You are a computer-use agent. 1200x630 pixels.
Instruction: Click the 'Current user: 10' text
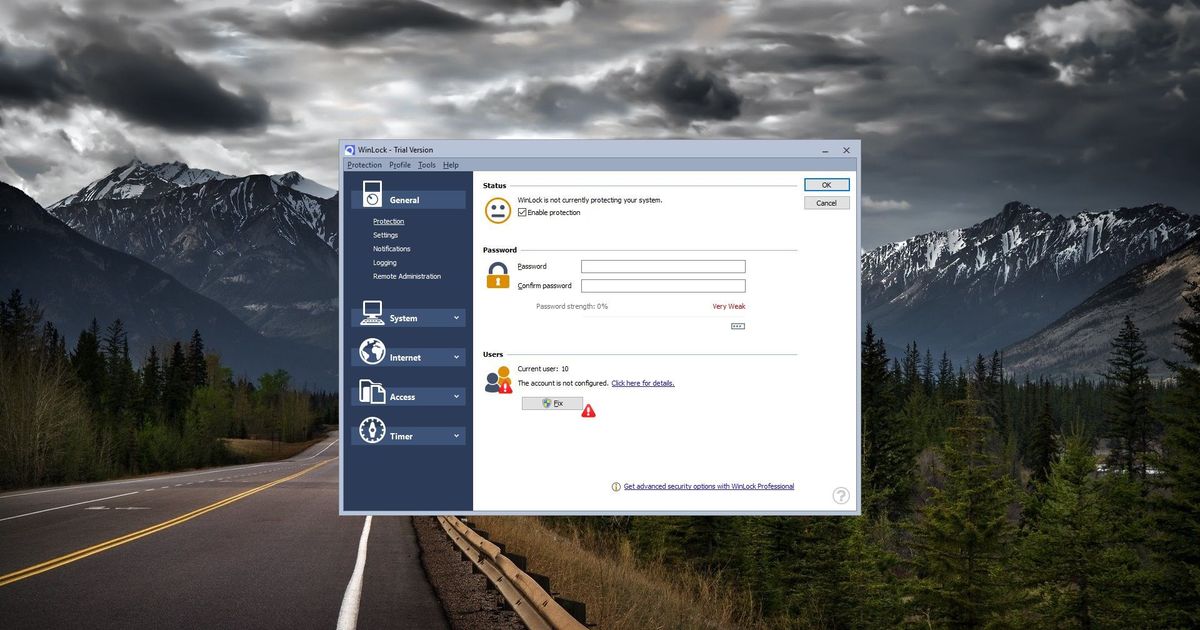tap(543, 369)
